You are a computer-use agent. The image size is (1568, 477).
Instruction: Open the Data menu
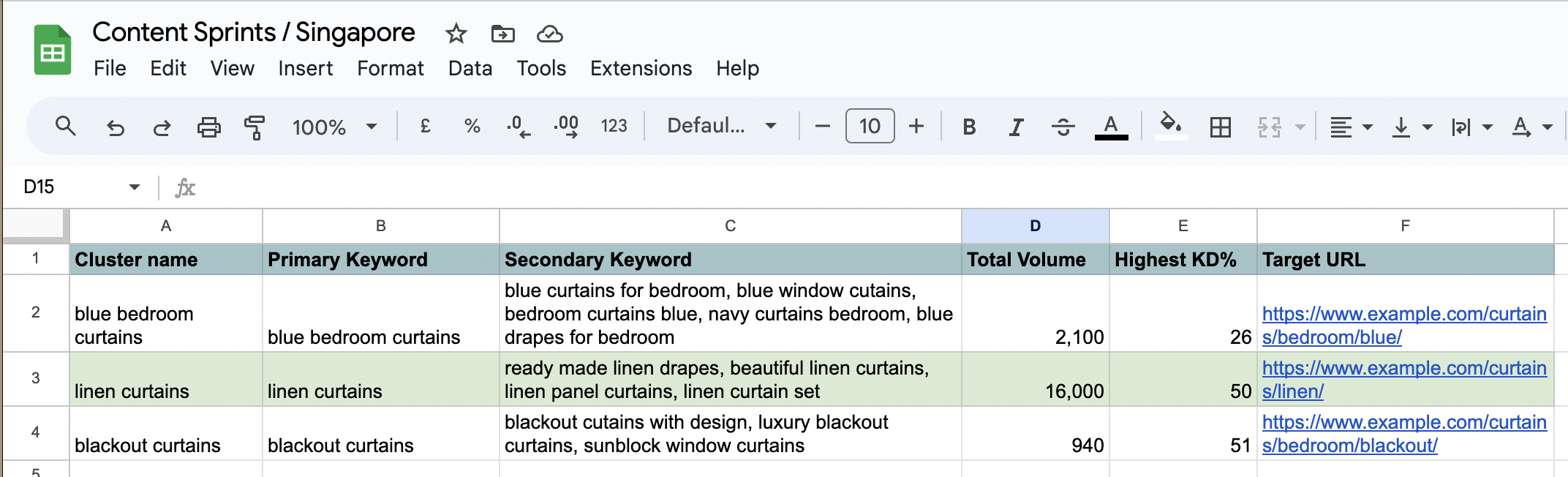[x=470, y=68]
